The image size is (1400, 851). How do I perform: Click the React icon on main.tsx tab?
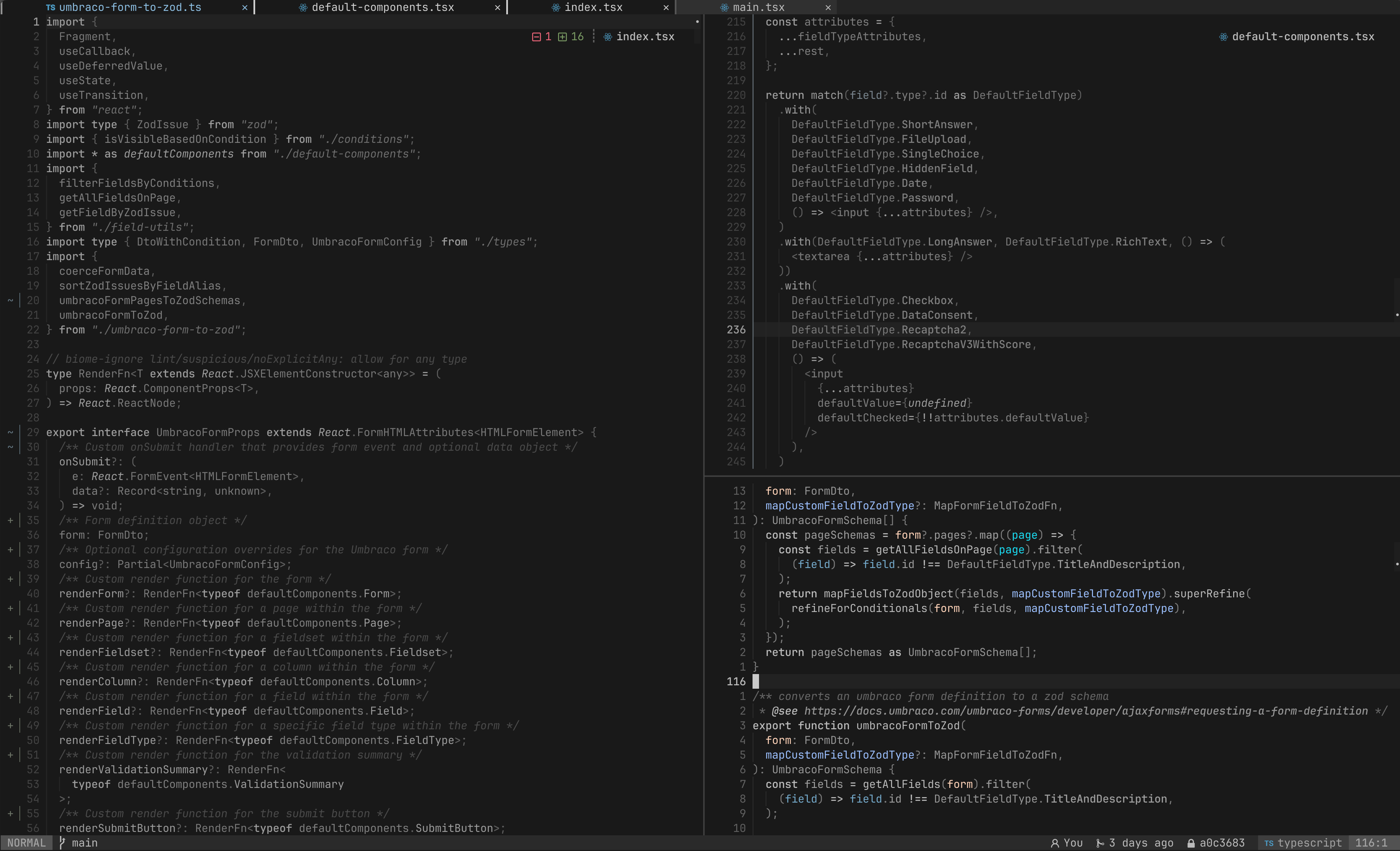click(724, 8)
